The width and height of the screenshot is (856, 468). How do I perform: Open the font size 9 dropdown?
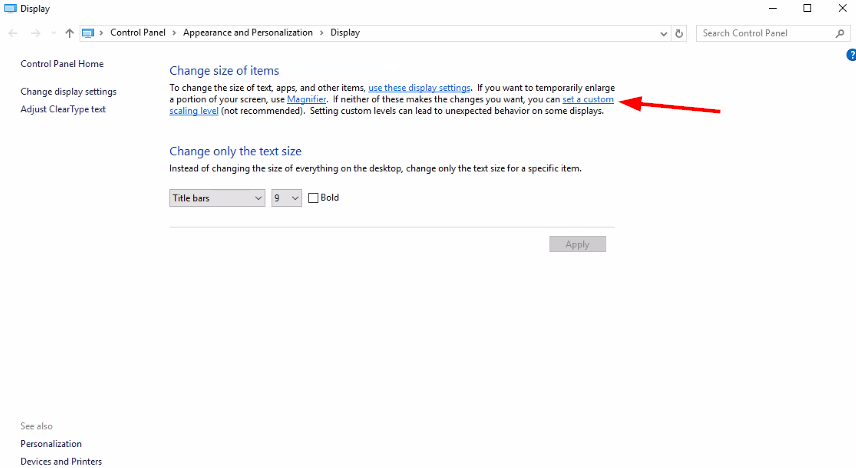(x=286, y=198)
